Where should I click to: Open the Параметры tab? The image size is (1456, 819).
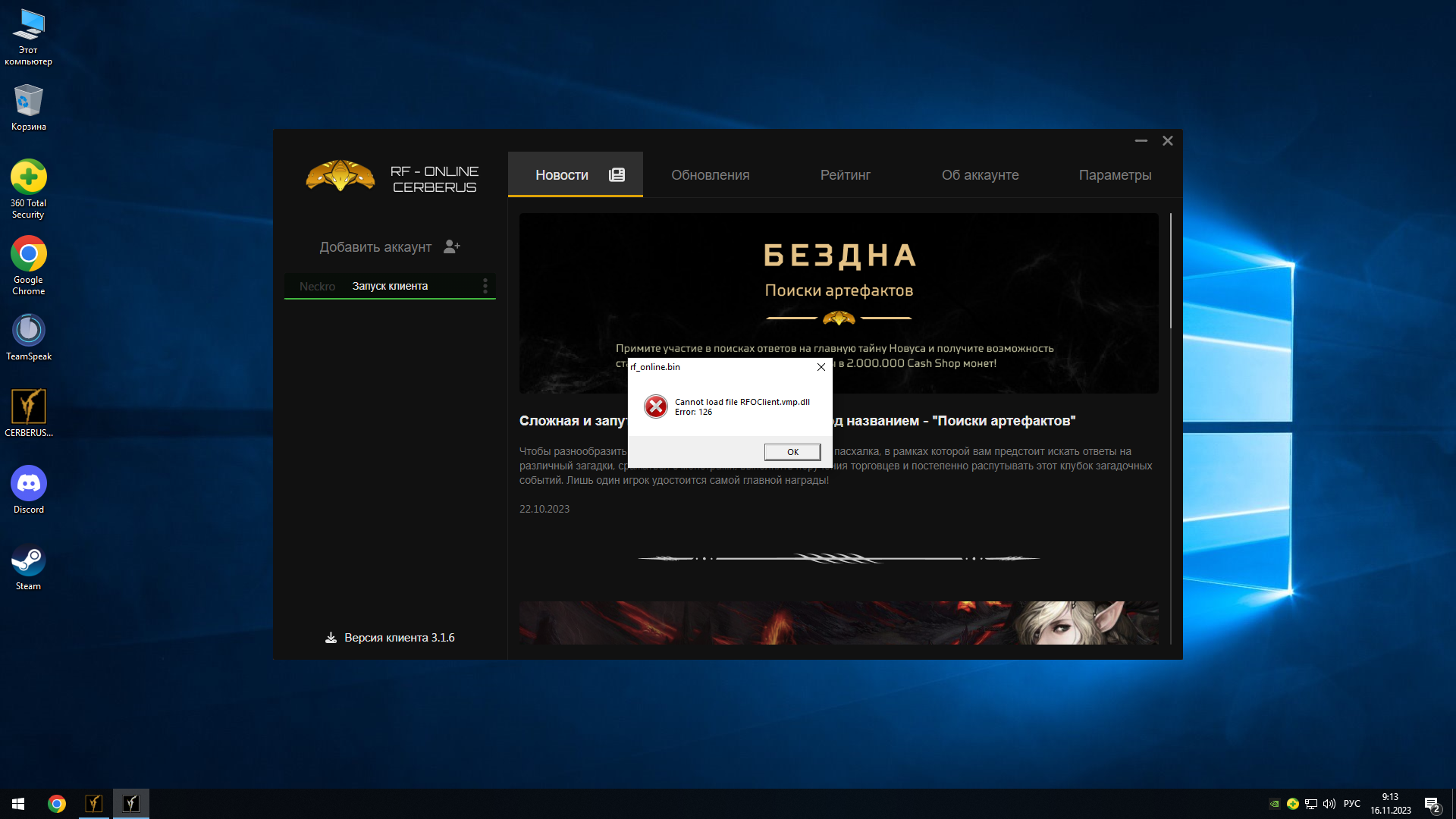pyautogui.click(x=1115, y=175)
